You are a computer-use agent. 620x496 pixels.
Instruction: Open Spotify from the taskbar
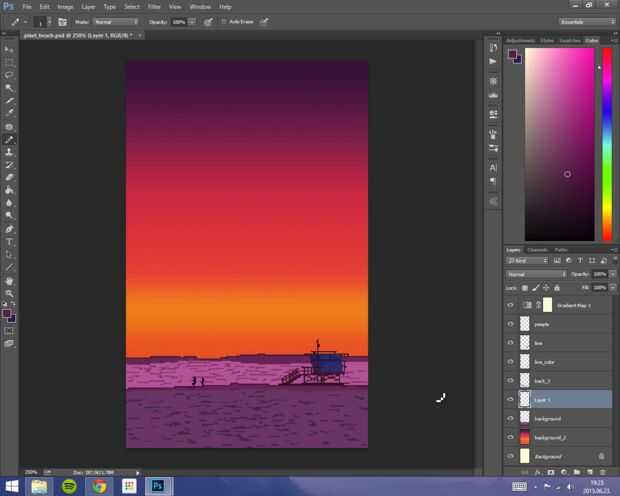tap(69, 486)
